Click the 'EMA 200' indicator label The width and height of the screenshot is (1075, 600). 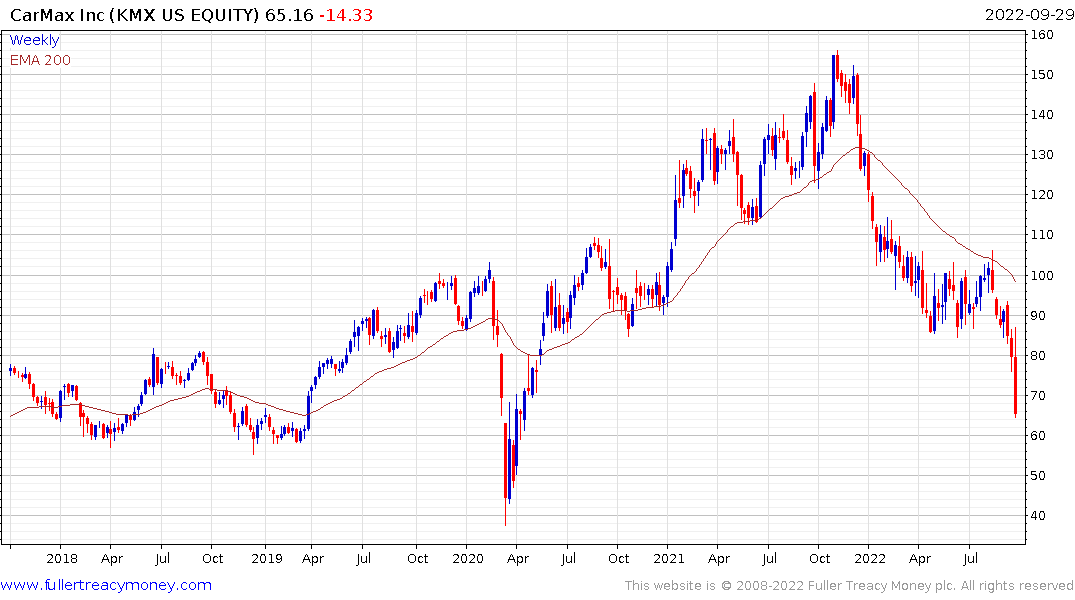tap(40, 60)
